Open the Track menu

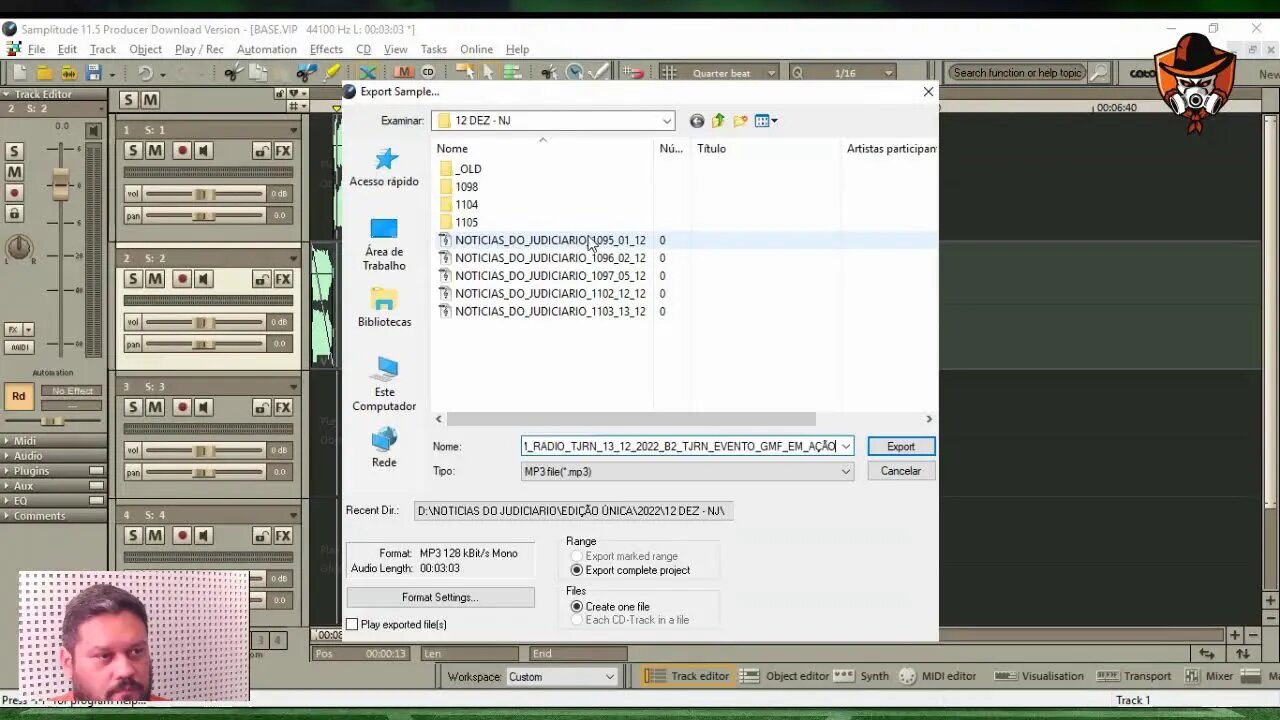point(103,49)
